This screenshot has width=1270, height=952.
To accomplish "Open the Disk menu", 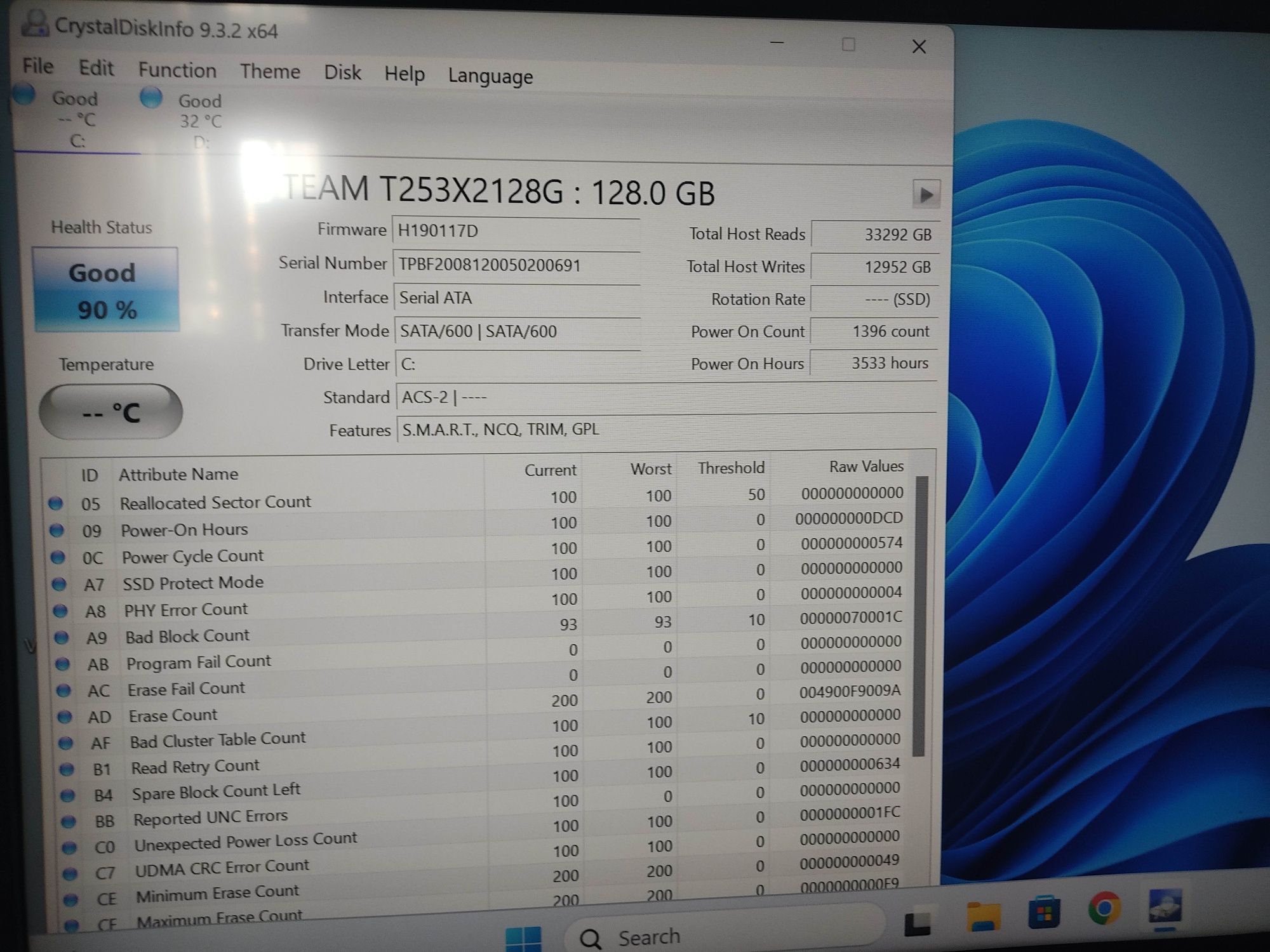I will coord(342,72).
